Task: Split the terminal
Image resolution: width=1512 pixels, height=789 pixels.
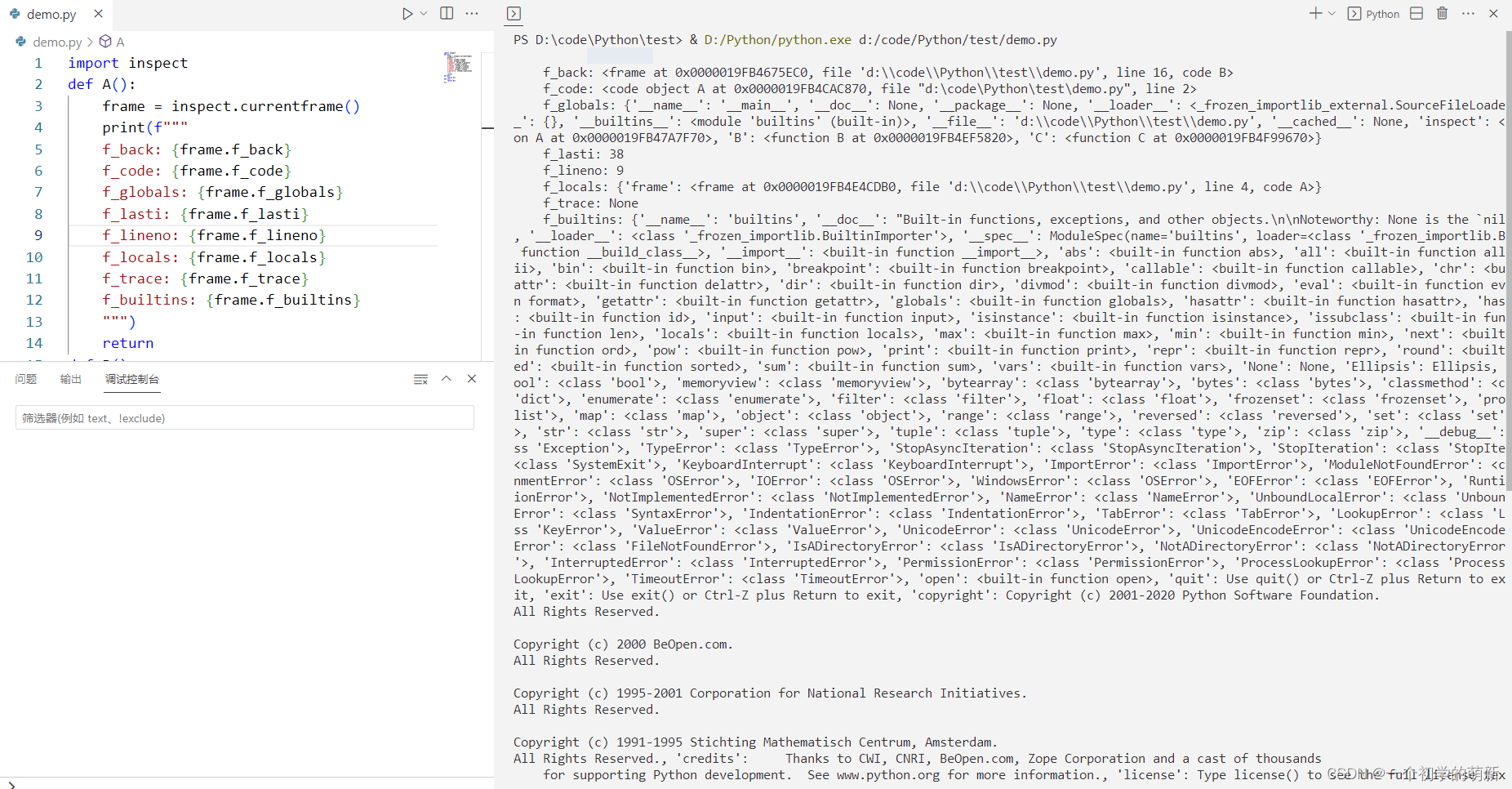Action: pyautogui.click(x=1416, y=14)
